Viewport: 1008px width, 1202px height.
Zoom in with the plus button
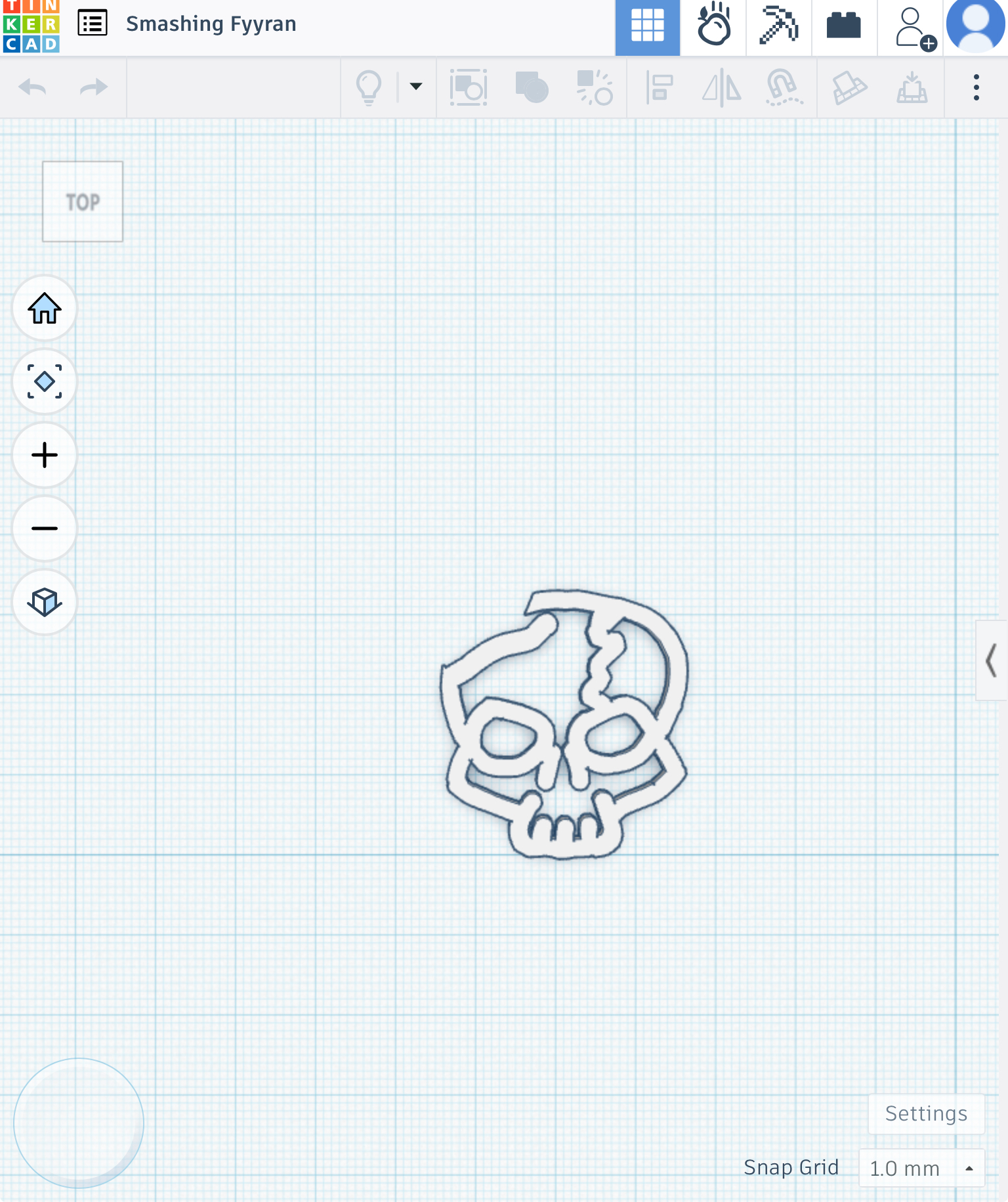45,455
